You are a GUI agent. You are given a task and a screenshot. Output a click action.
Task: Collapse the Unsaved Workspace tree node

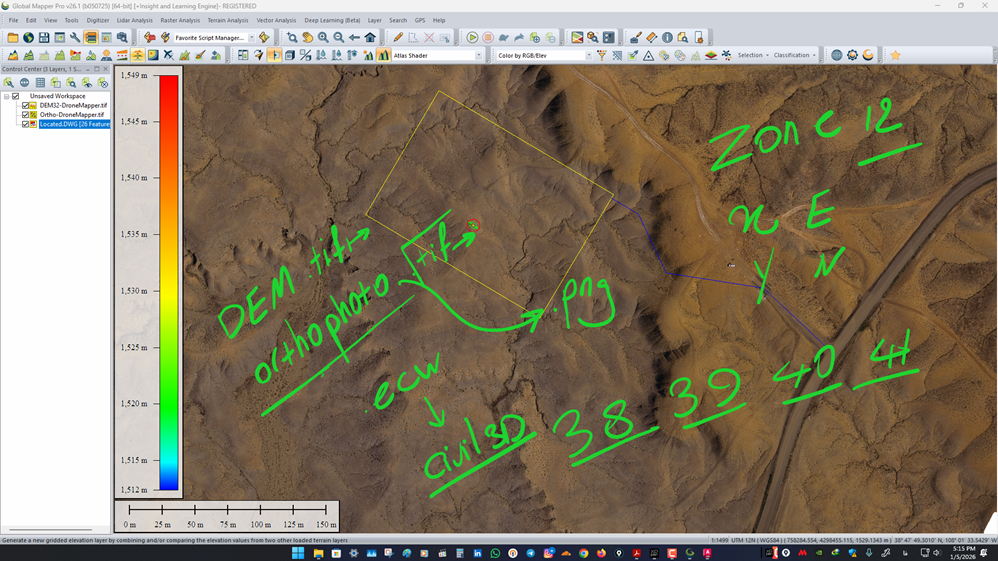tap(6, 96)
